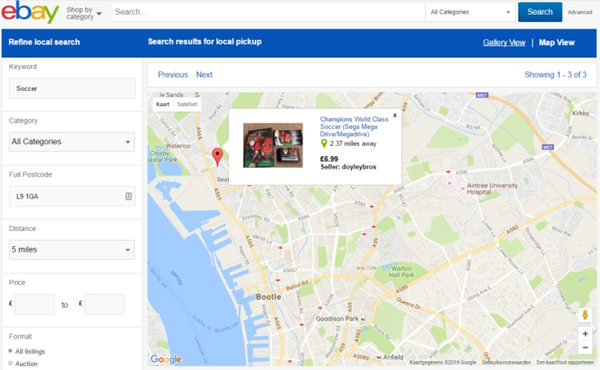Click the Keyword field containing Soccer
This screenshot has height=370, width=600.
(72, 88)
